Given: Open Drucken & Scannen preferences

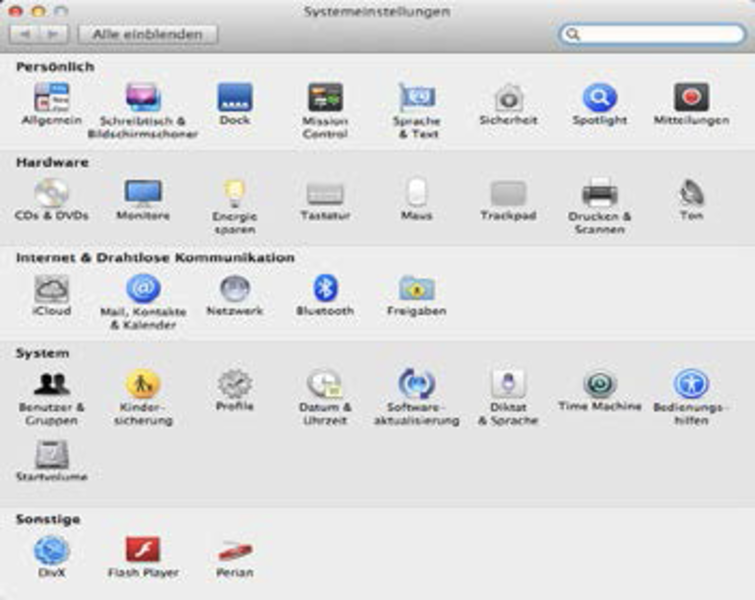Looking at the screenshot, I should pyautogui.click(x=599, y=206).
